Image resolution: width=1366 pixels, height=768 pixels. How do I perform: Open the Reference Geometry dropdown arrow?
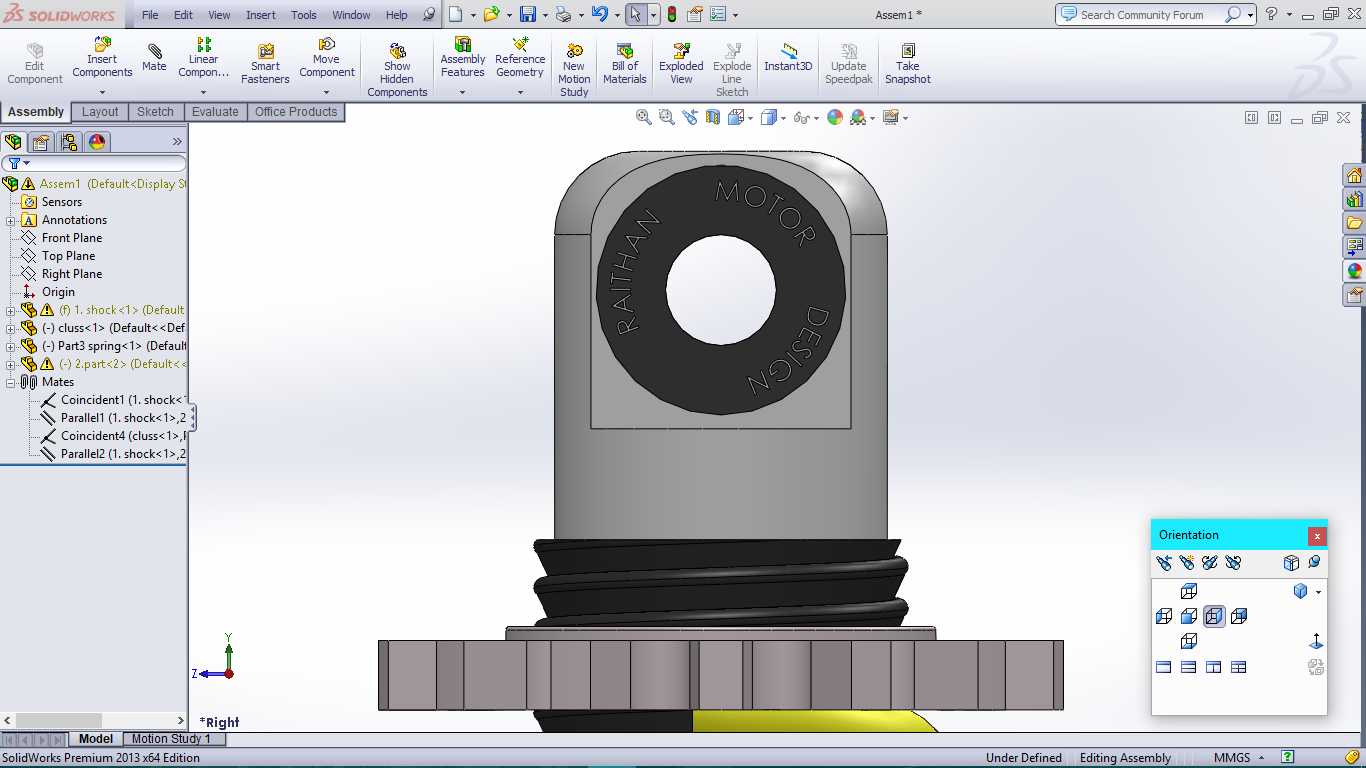tap(520, 93)
